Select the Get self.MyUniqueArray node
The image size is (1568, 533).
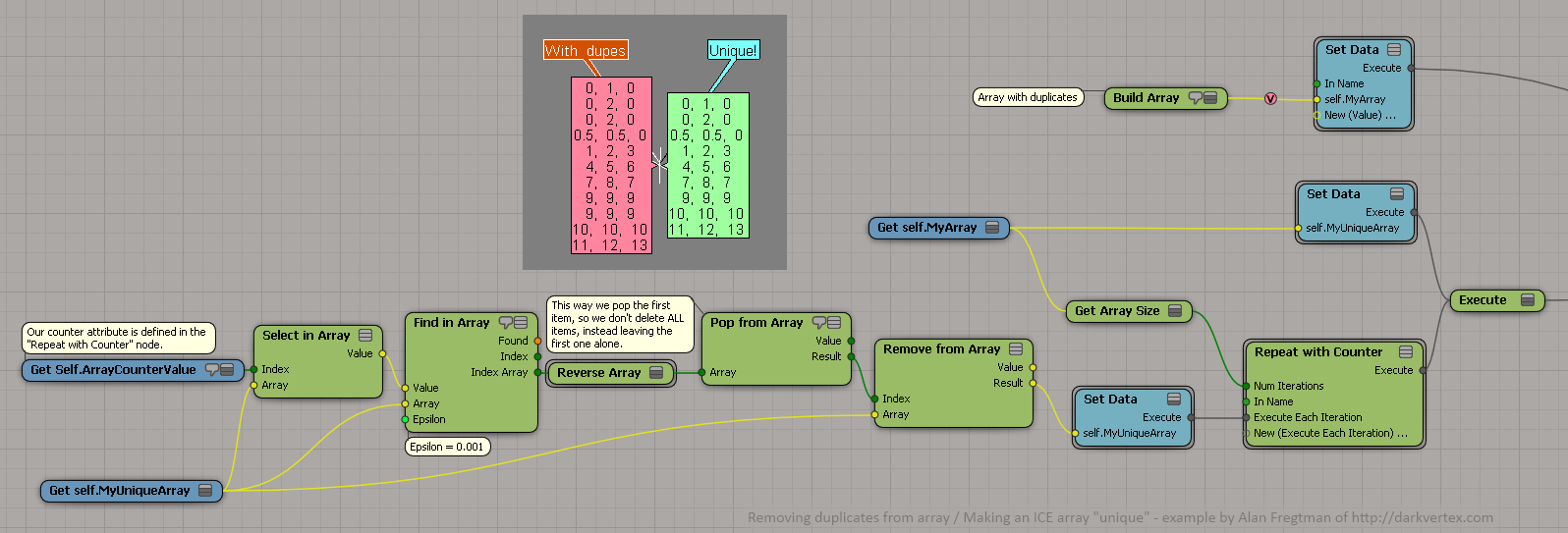pyautogui.click(x=119, y=491)
